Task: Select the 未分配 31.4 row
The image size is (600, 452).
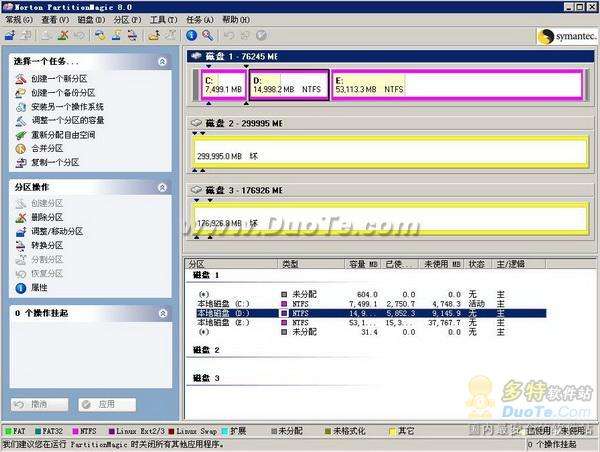Action: (x=371, y=332)
